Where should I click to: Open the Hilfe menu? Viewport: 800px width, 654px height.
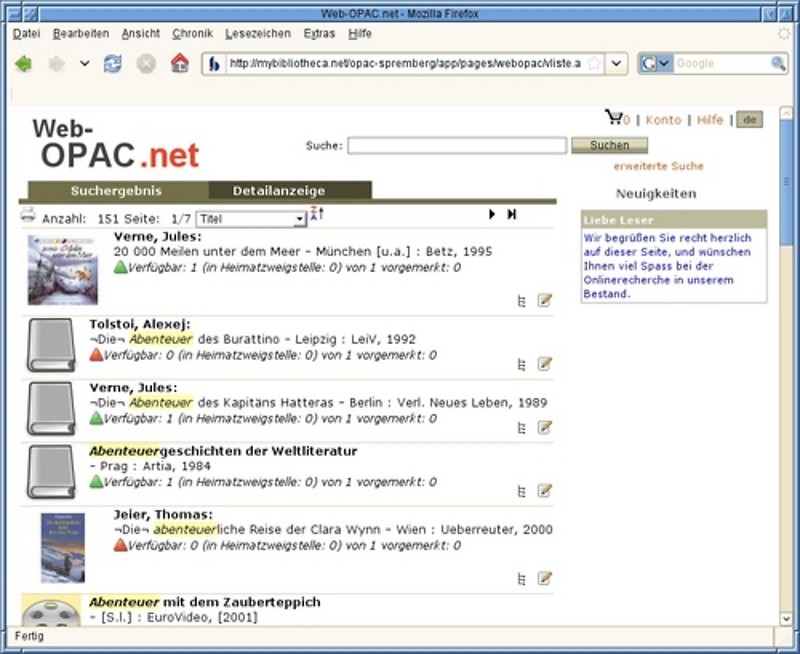tap(360, 34)
